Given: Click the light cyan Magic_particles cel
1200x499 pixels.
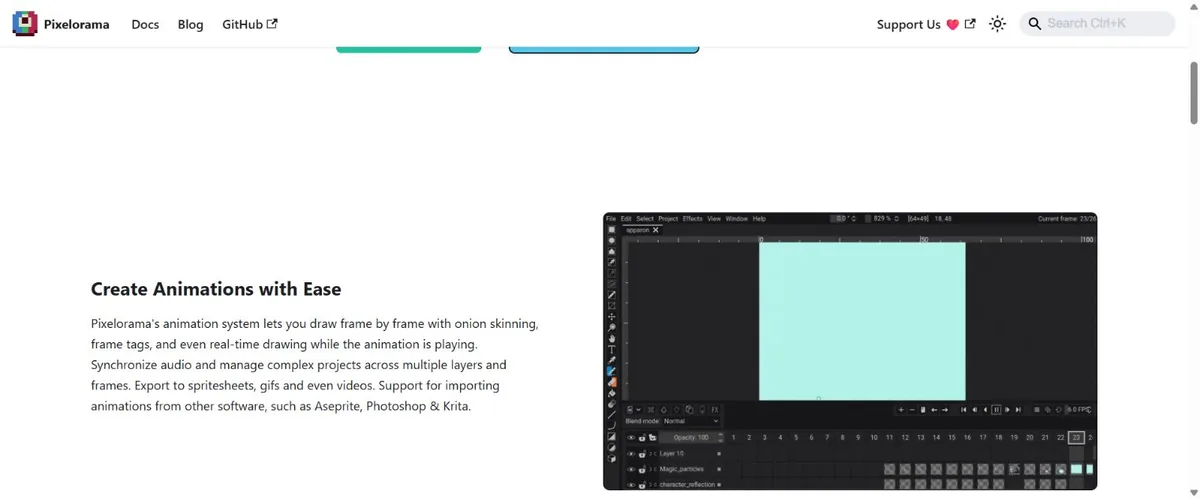Looking at the screenshot, I should pyautogui.click(x=1076, y=469).
